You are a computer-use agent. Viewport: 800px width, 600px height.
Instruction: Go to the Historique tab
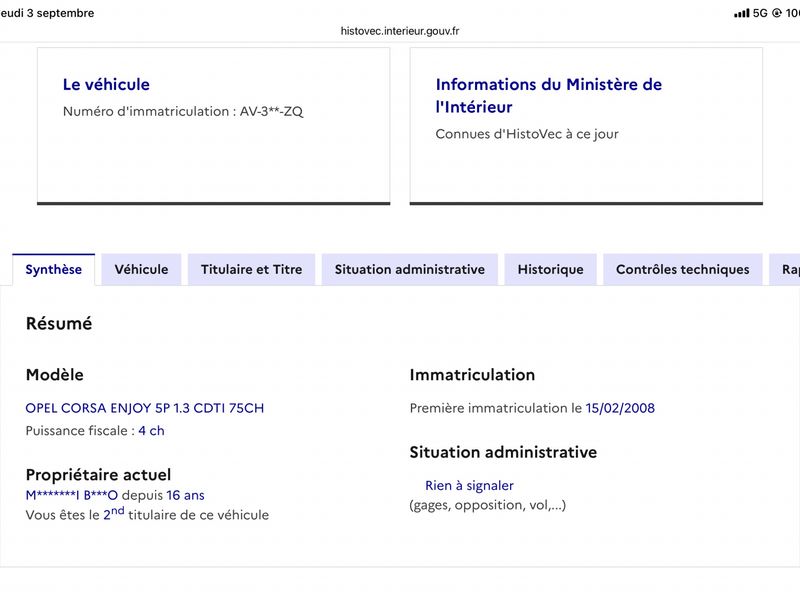(x=551, y=269)
